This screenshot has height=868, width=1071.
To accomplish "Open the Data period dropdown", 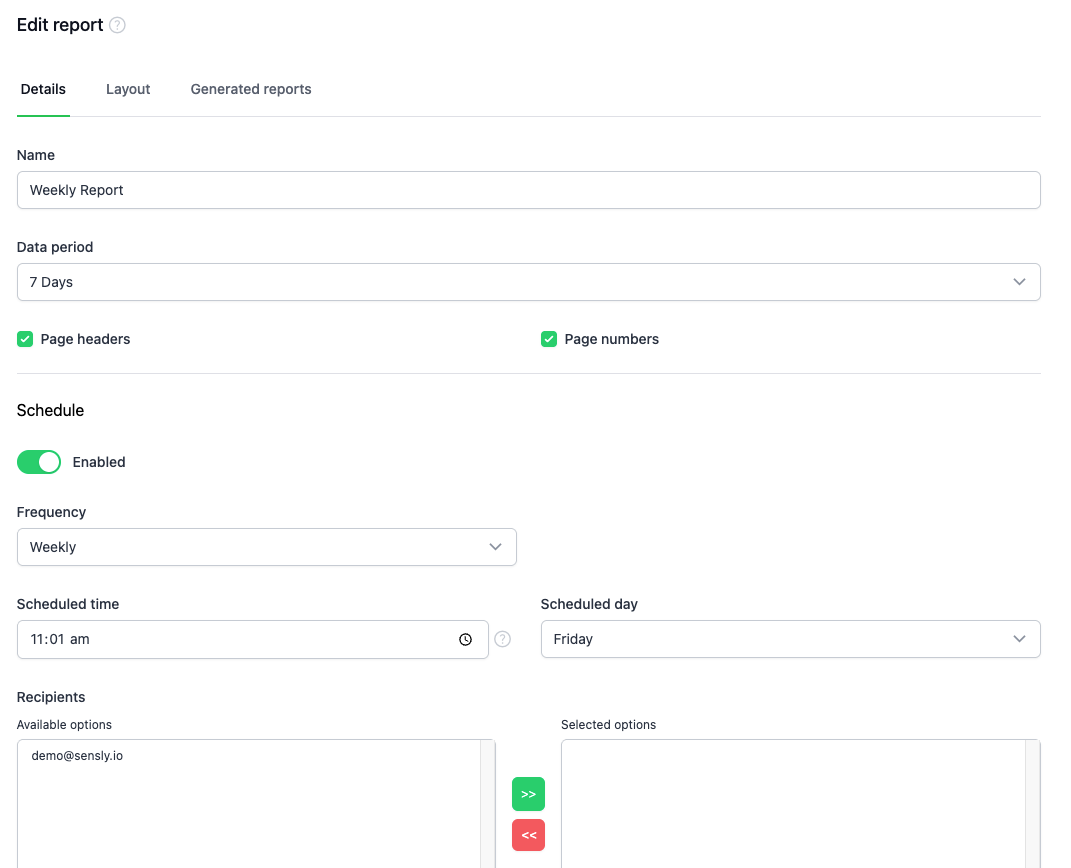I will click(528, 282).
